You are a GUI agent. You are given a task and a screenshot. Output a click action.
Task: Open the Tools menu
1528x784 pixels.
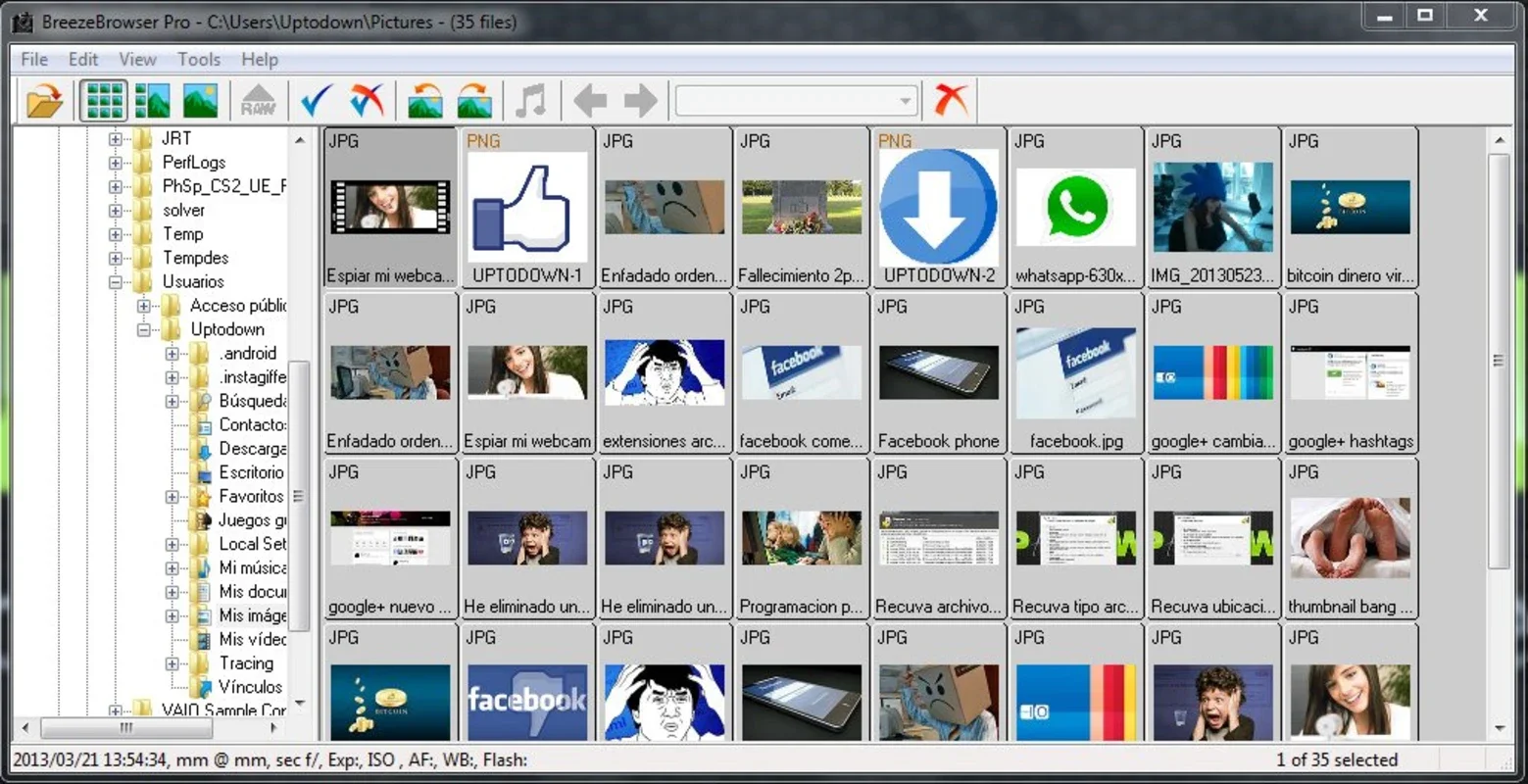(x=199, y=60)
